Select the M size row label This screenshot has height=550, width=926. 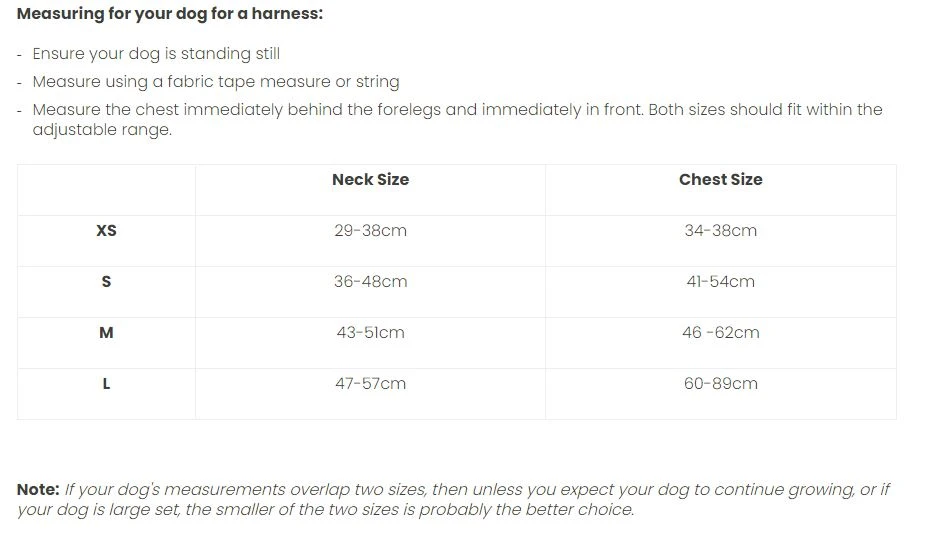[106, 333]
